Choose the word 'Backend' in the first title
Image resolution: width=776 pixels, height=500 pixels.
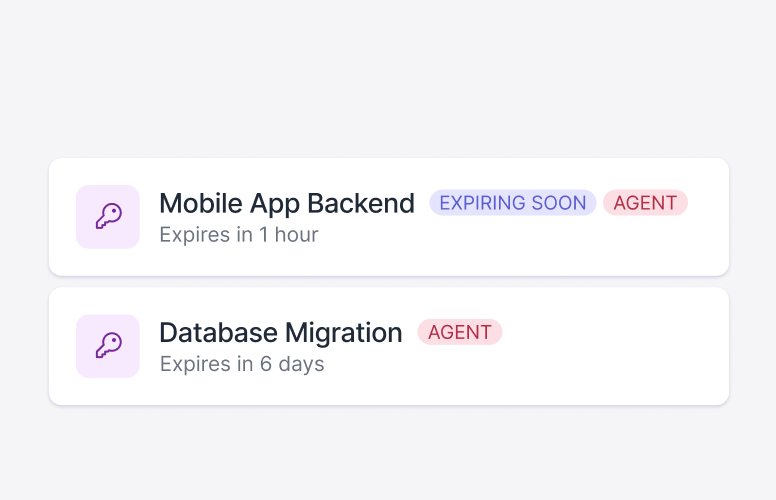[x=361, y=203]
